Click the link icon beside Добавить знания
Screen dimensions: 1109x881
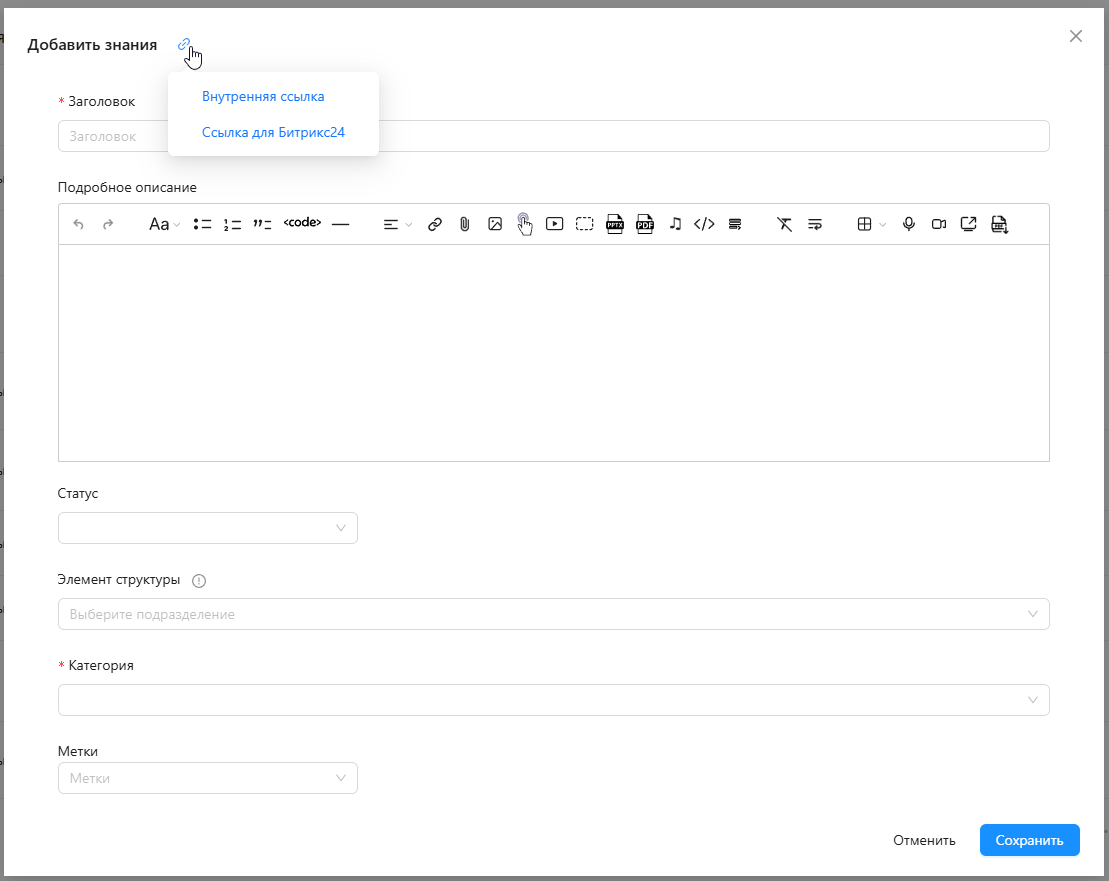click(183, 44)
